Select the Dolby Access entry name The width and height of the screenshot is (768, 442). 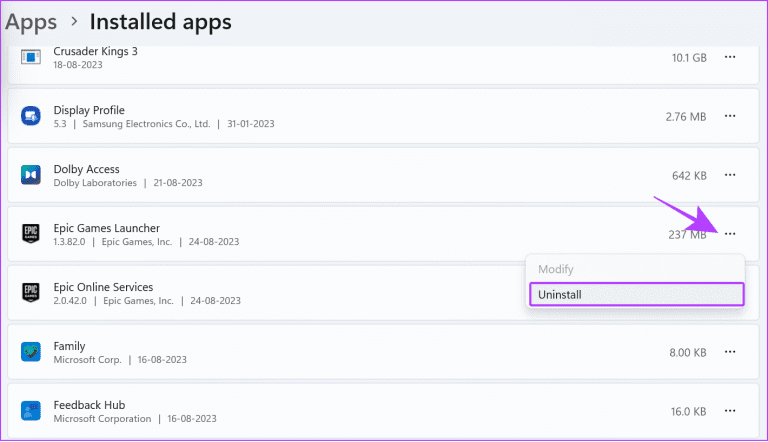tap(86, 169)
